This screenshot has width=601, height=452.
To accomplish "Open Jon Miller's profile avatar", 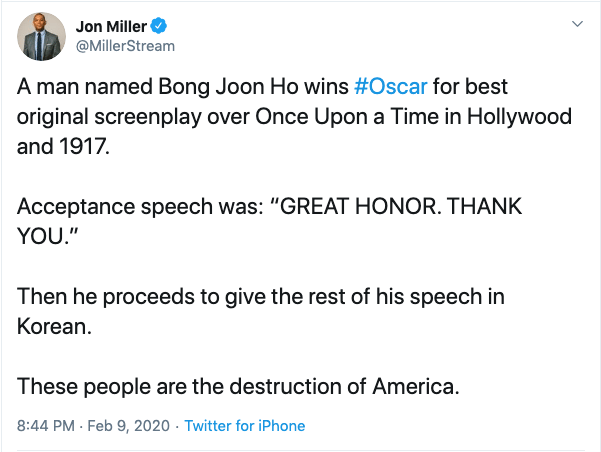I will tap(40, 35).
